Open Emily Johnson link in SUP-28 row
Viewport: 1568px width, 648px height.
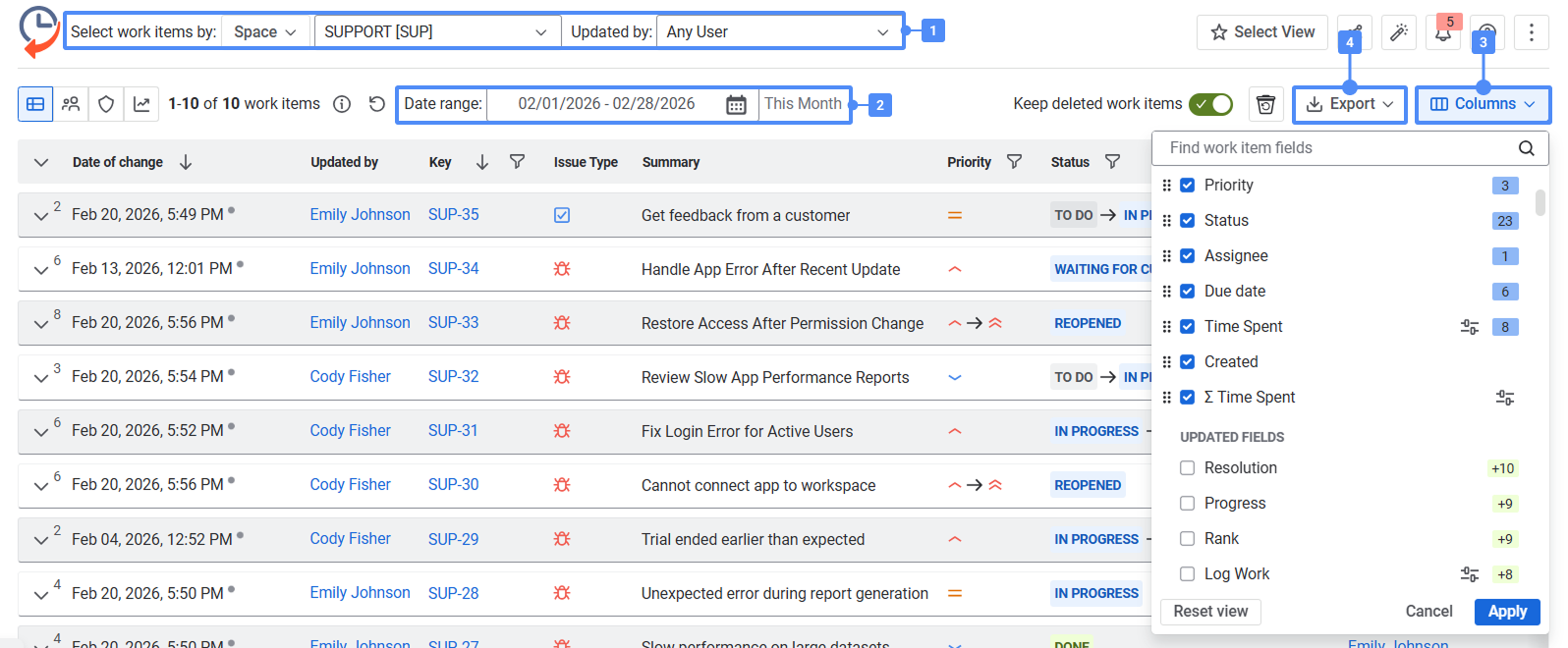pyautogui.click(x=360, y=593)
